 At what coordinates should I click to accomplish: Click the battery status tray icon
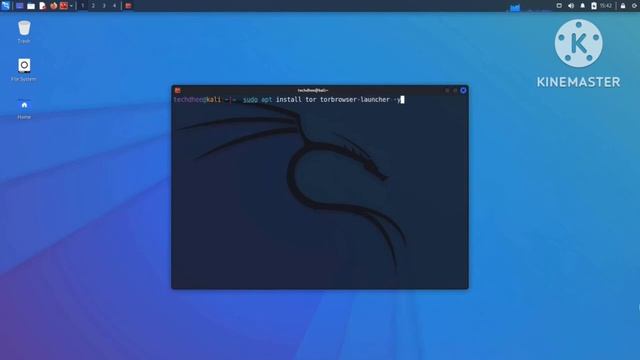594,6
